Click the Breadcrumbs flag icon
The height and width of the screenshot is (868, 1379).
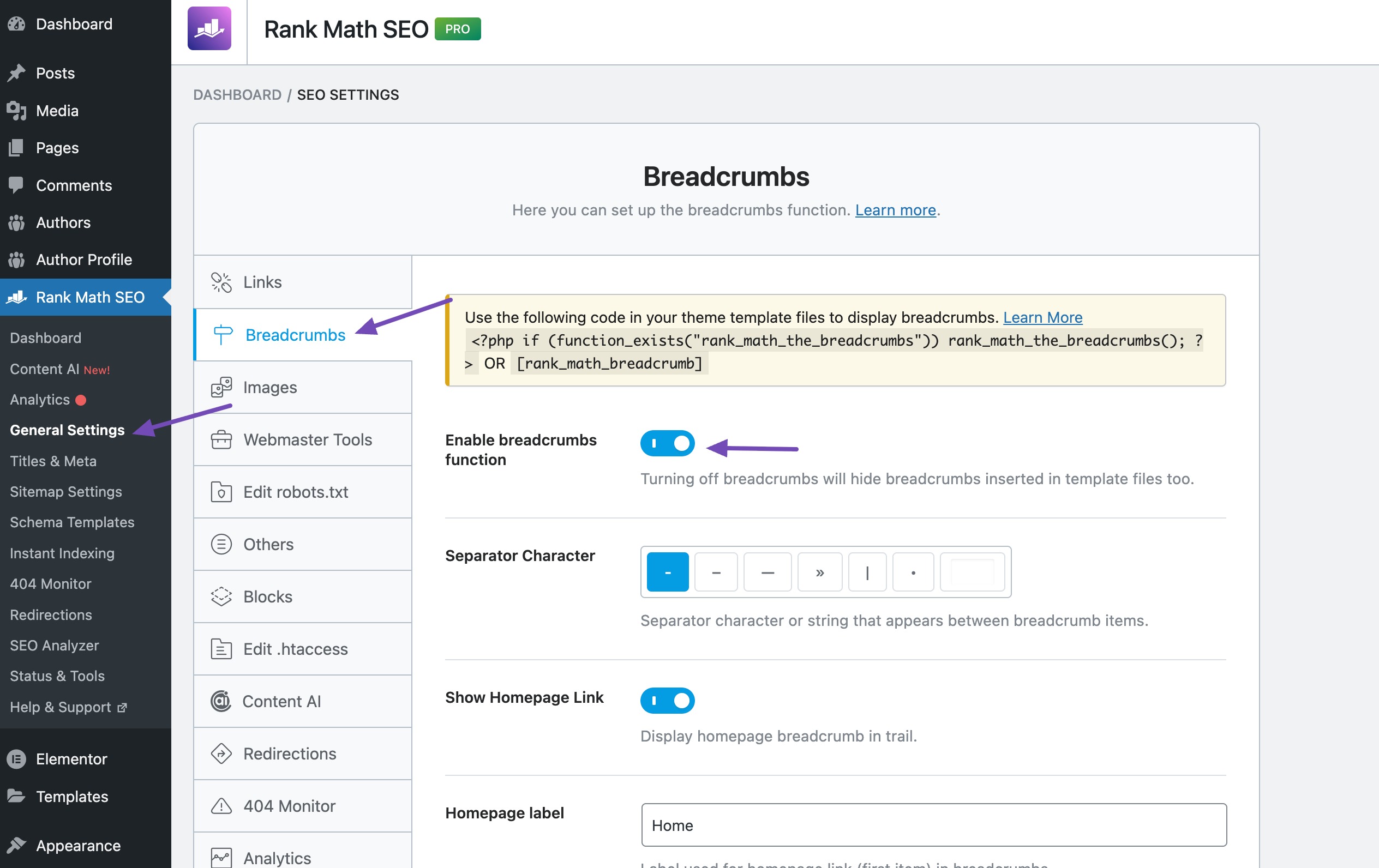pyautogui.click(x=221, y=335)
